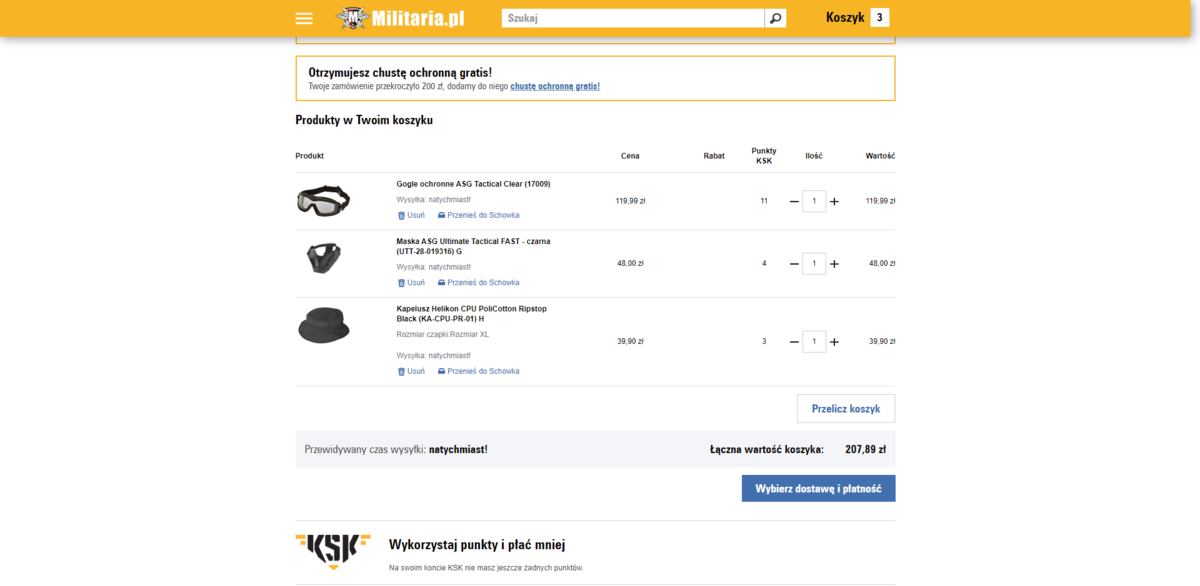Image resolution: width=1200 pixels, height=586 pixels.
Task: Remove Maska ASG Ultimate from cart
Action: pos(411,283)
